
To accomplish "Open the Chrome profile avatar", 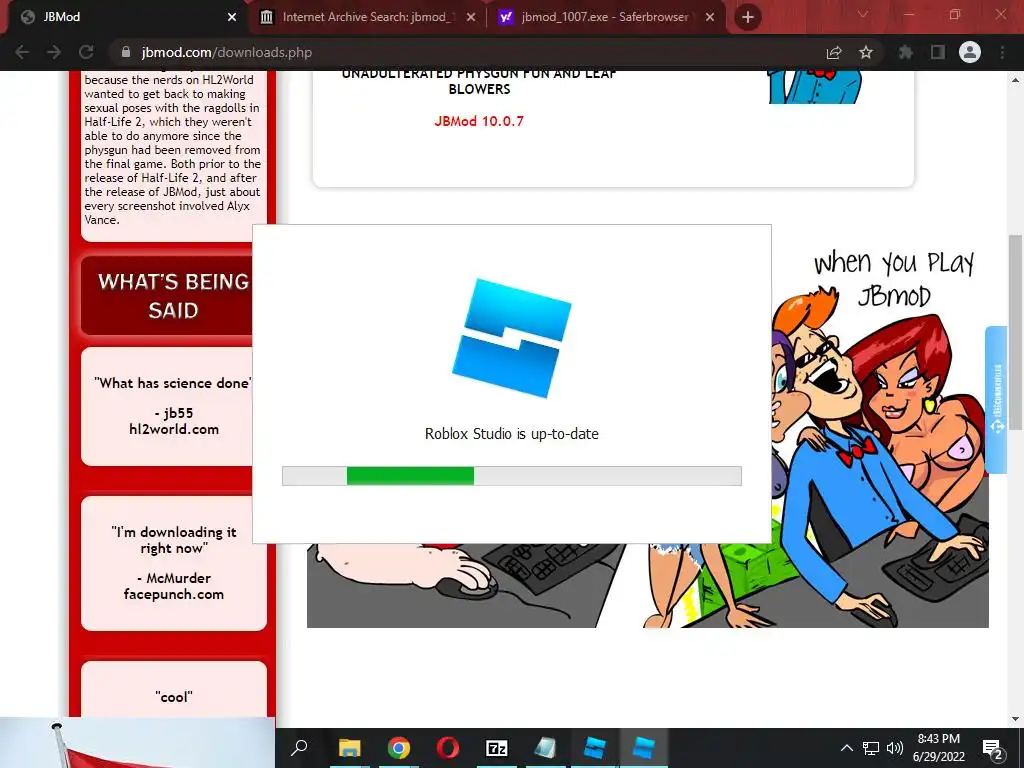I will point(970,52).
